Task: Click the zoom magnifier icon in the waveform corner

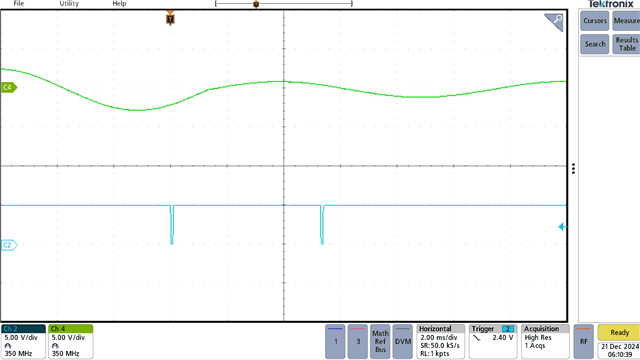Action: click(554, 22)
